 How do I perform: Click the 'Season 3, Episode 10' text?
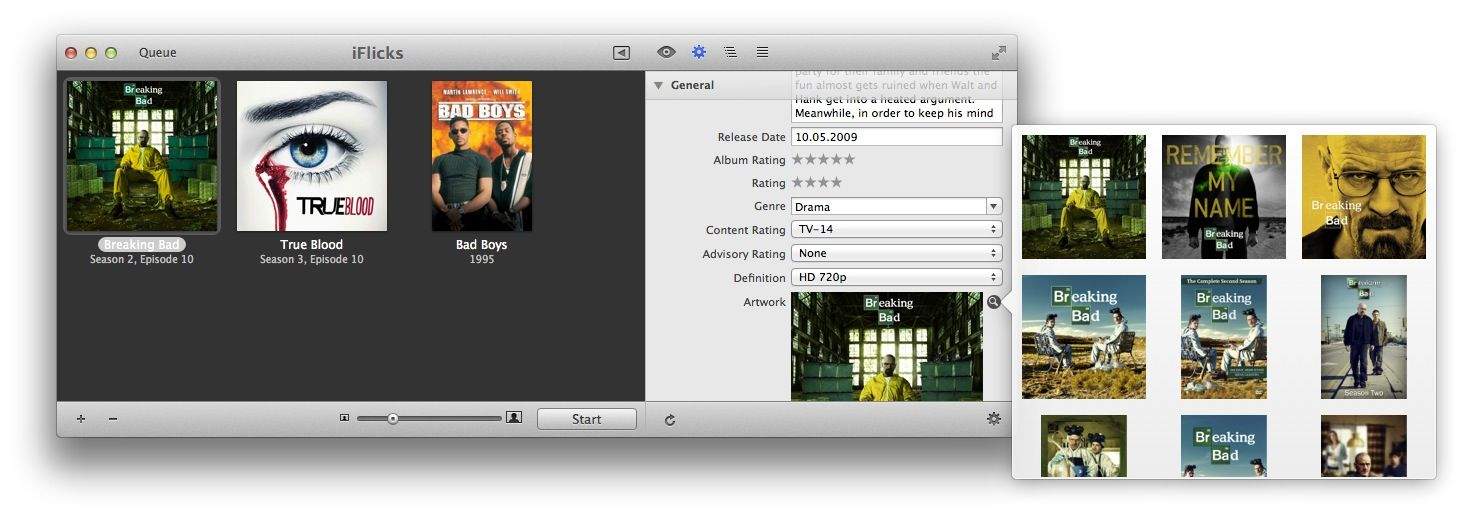tap(312, 260)
